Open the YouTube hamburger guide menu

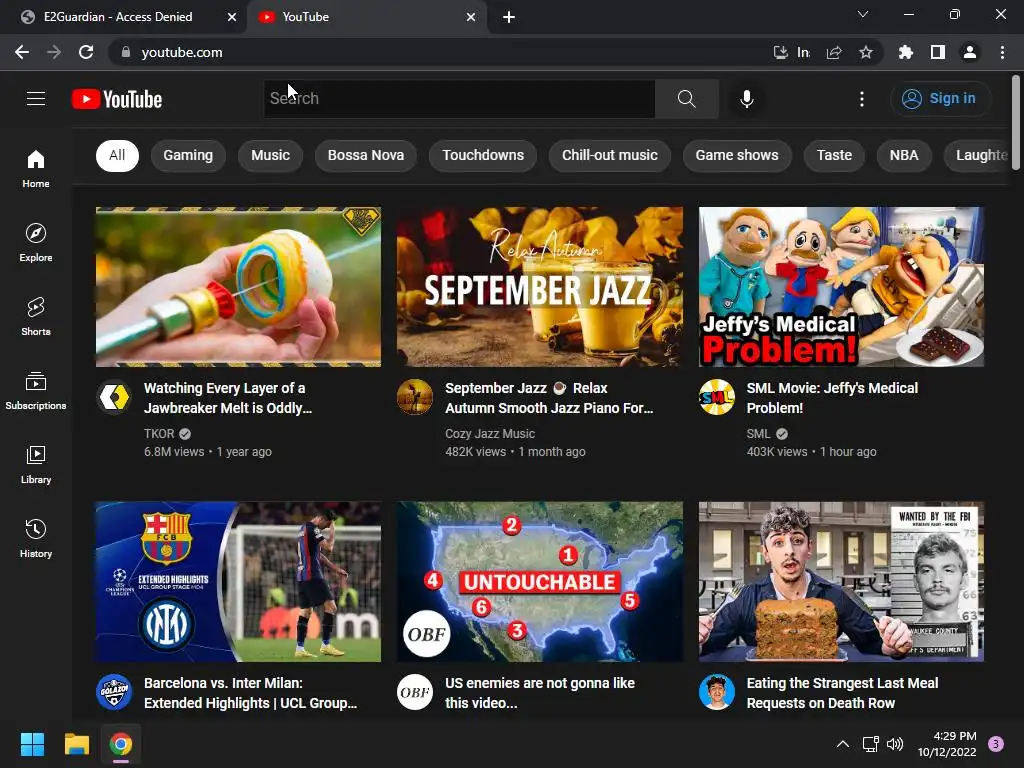pyautogui.click(x=36, y=99)
